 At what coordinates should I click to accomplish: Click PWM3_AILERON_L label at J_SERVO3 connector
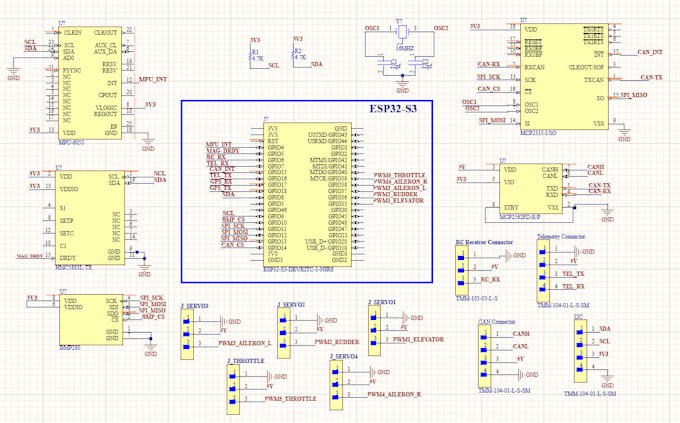(x=245, y=343)
